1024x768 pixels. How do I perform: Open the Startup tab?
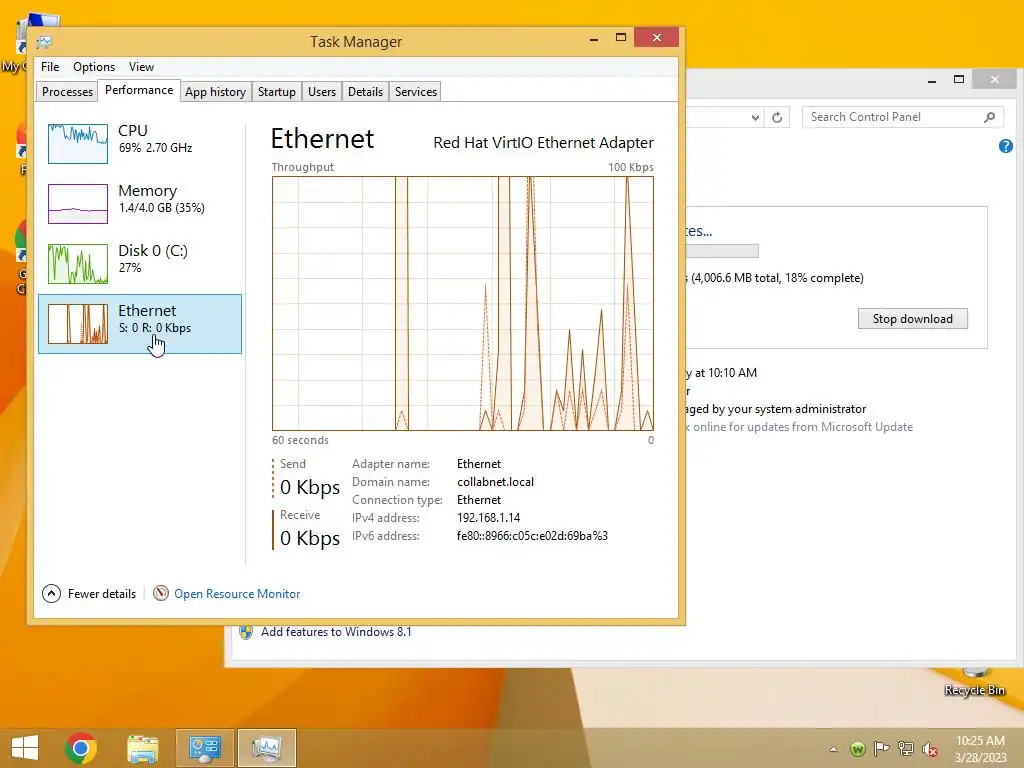coord(277,91)
